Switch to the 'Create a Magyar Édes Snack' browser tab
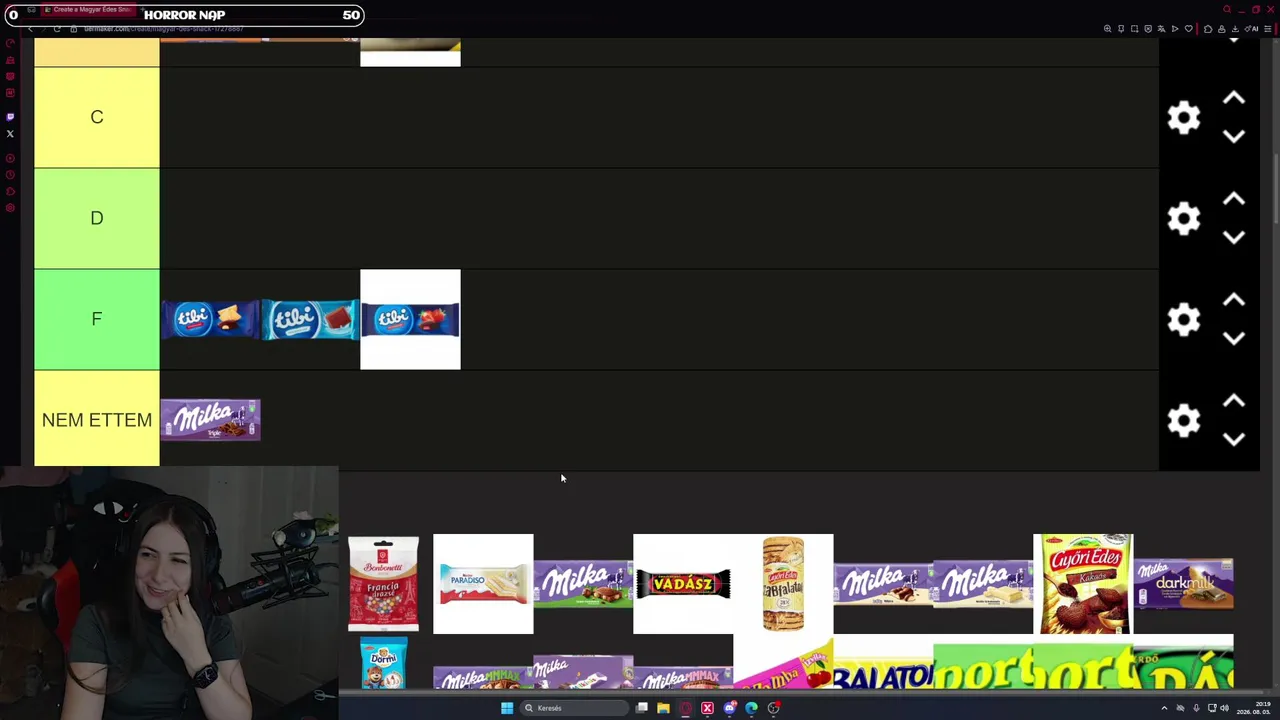 tap(90, 9)
